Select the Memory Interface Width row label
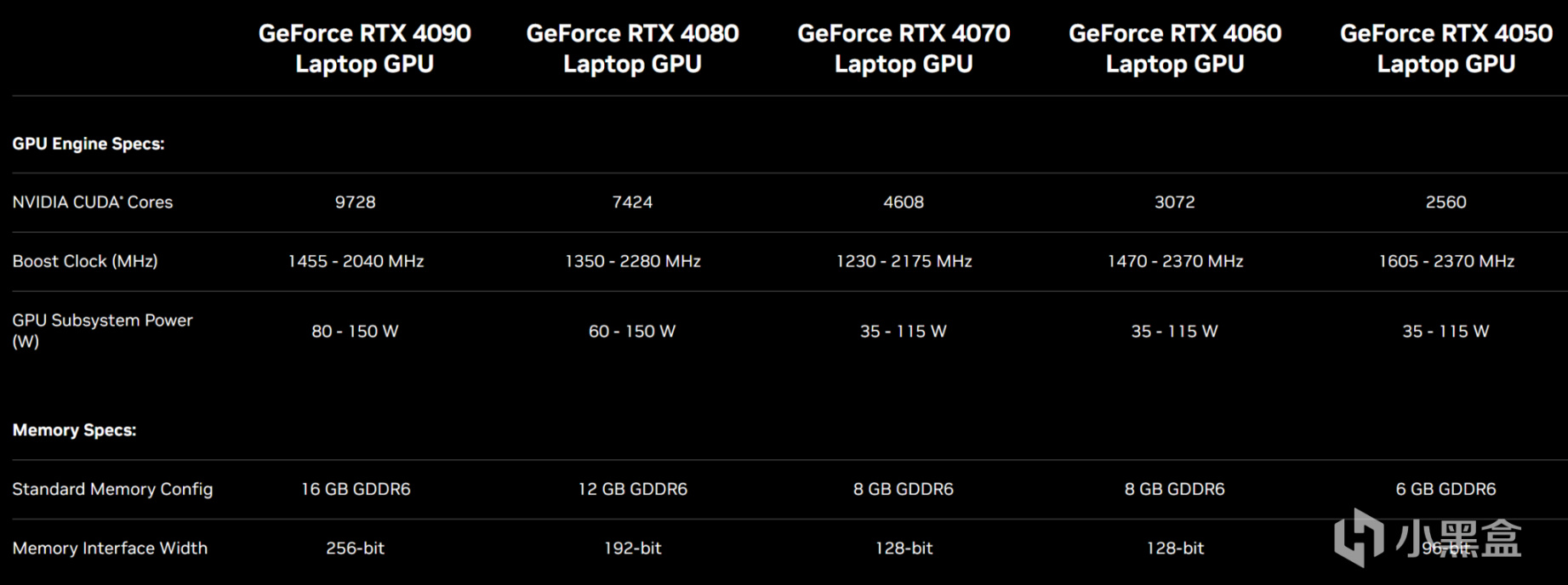Screen dimensions: 1568x585 tap(110, 548)
